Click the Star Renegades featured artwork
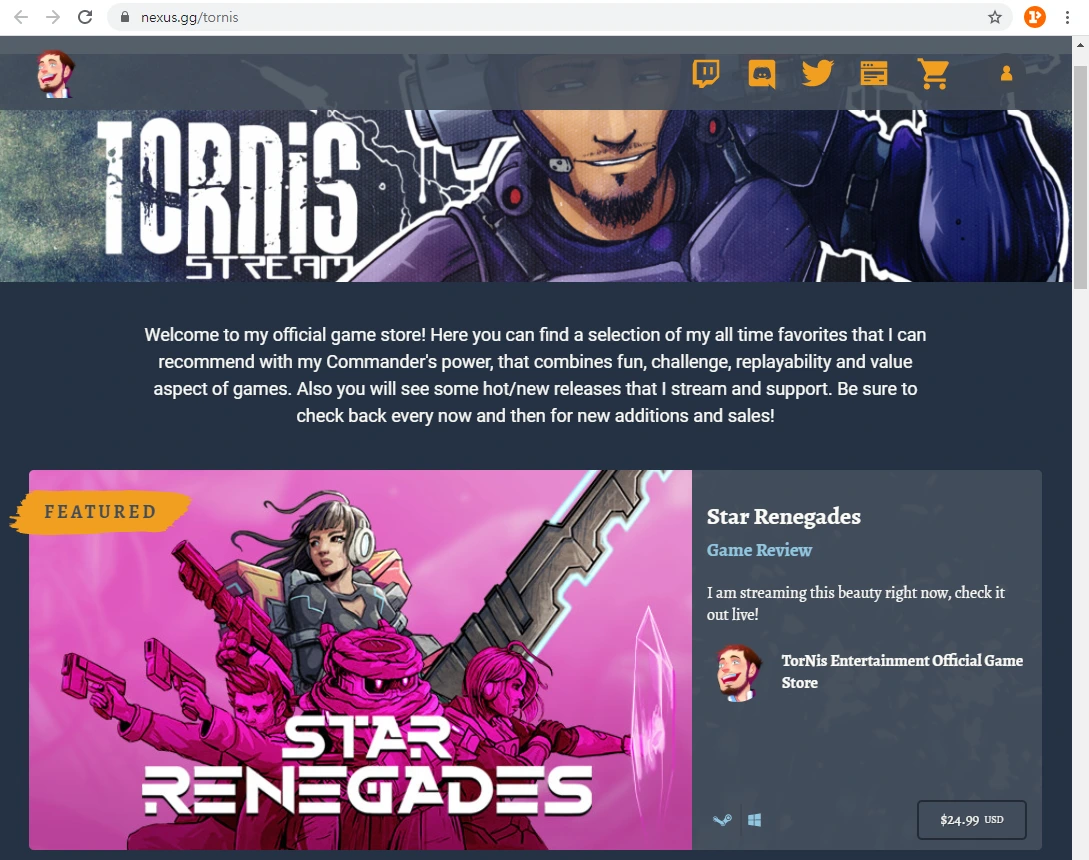The width and height of the screenshot is (1089, 860). point(360,660)
